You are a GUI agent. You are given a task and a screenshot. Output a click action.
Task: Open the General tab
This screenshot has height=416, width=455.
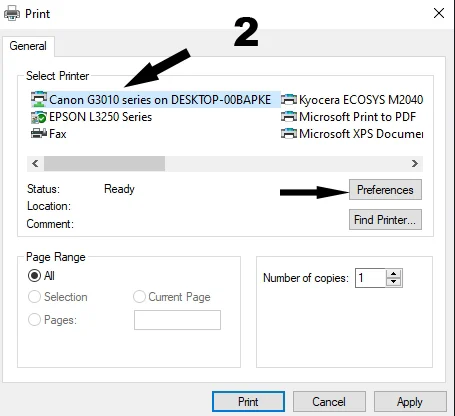[28, 46]
